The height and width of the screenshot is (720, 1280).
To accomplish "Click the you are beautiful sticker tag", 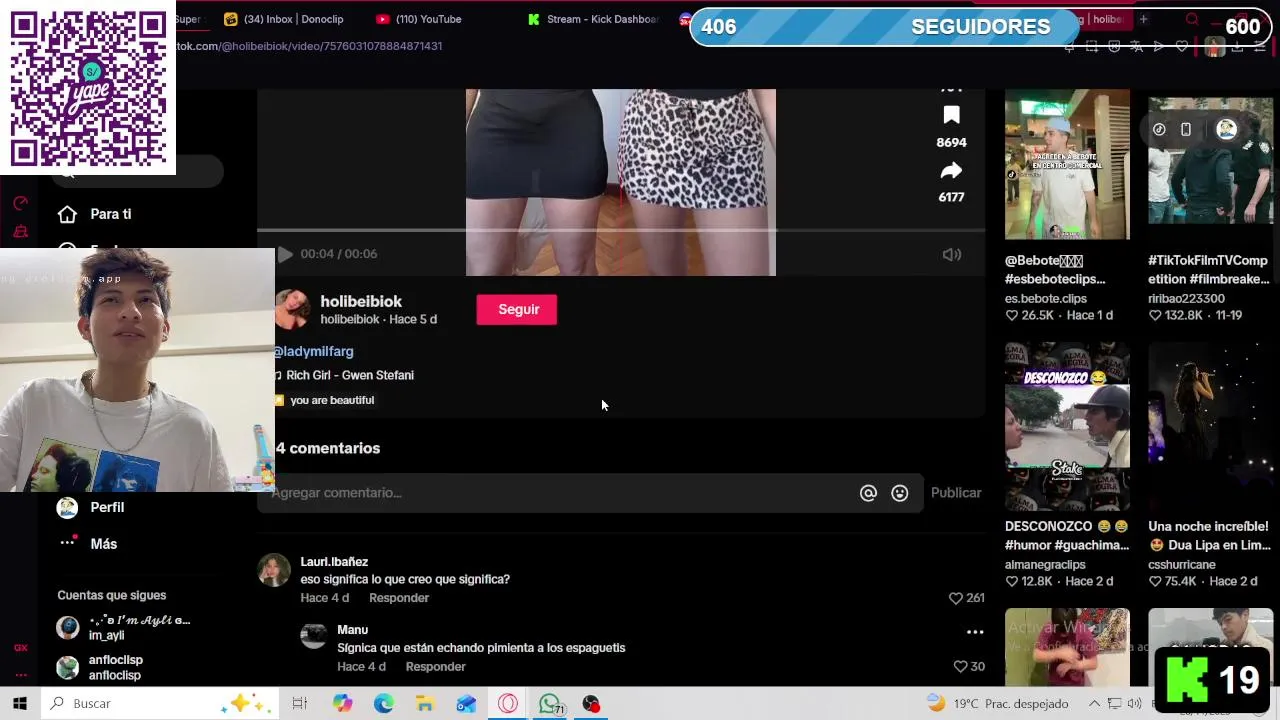I will pos(332,400).
